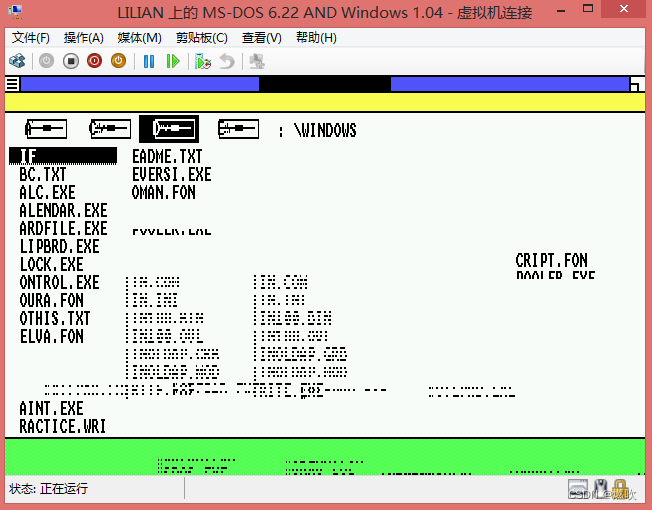This screenshot has width=652, height=510.
Task: Select the drive B icon
Action: coord(110,128)
